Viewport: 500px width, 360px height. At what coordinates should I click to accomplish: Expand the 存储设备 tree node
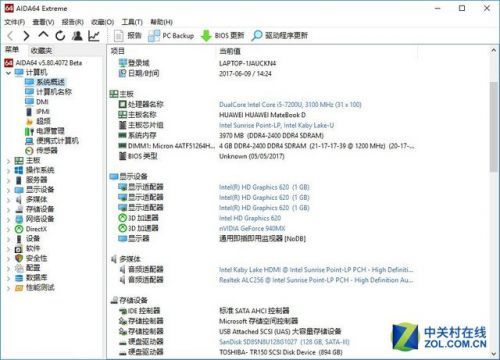tap(8, 210)
